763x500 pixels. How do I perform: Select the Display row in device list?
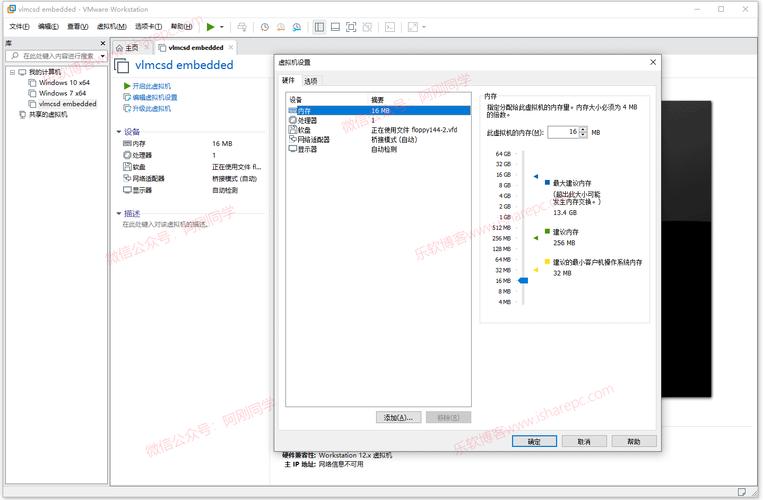[x=379, y=149]
